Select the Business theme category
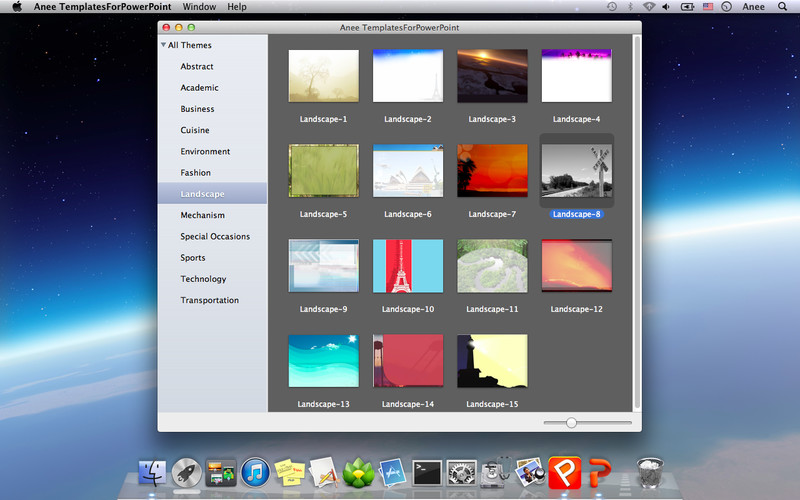Screen dimensions: 800x500 pos(197,109)
